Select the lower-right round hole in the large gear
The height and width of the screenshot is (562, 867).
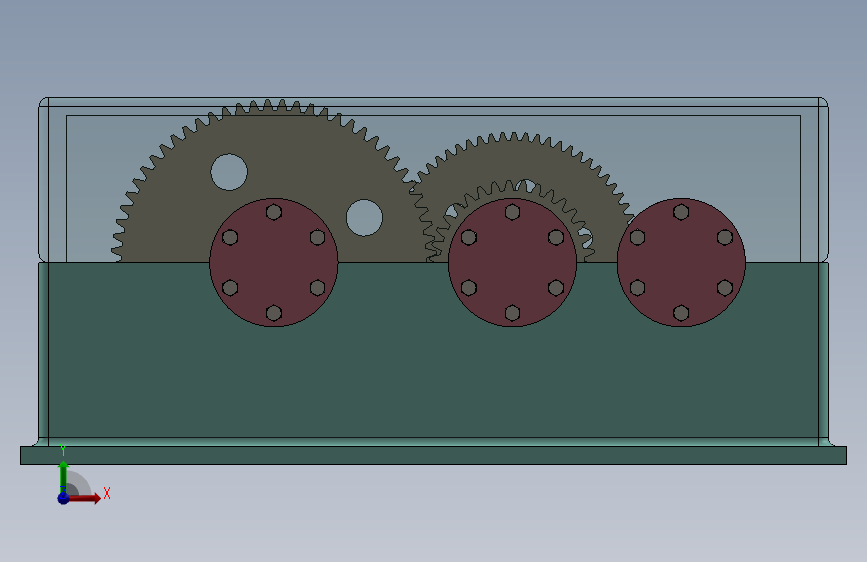(364, 218)
